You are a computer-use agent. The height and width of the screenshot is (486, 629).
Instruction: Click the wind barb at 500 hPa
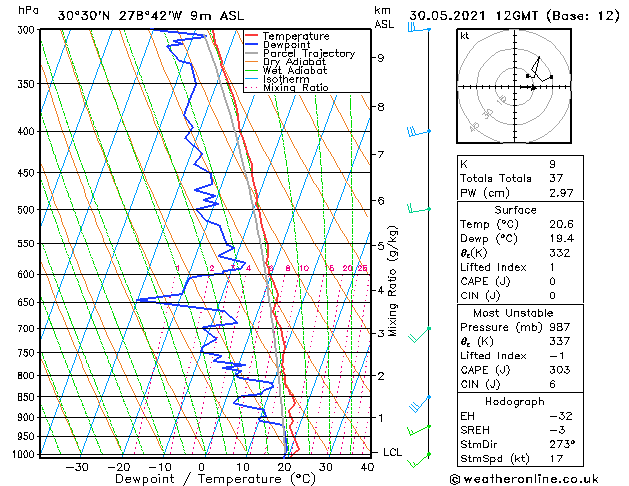point(419,209)
